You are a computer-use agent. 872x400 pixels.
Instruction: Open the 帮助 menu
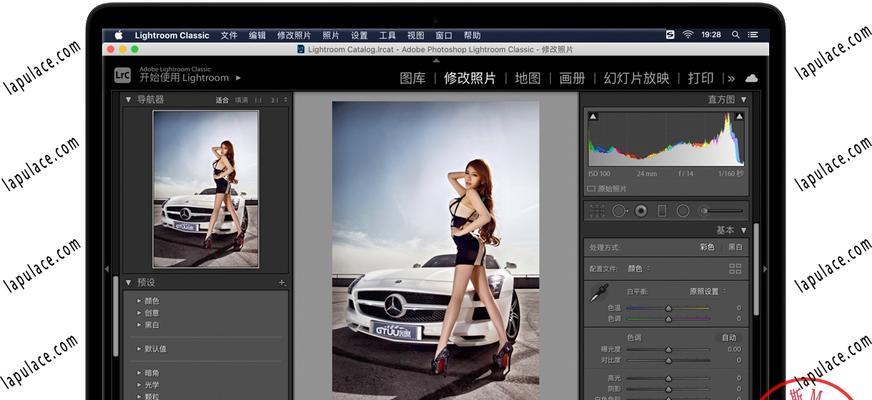click(472, 35)
